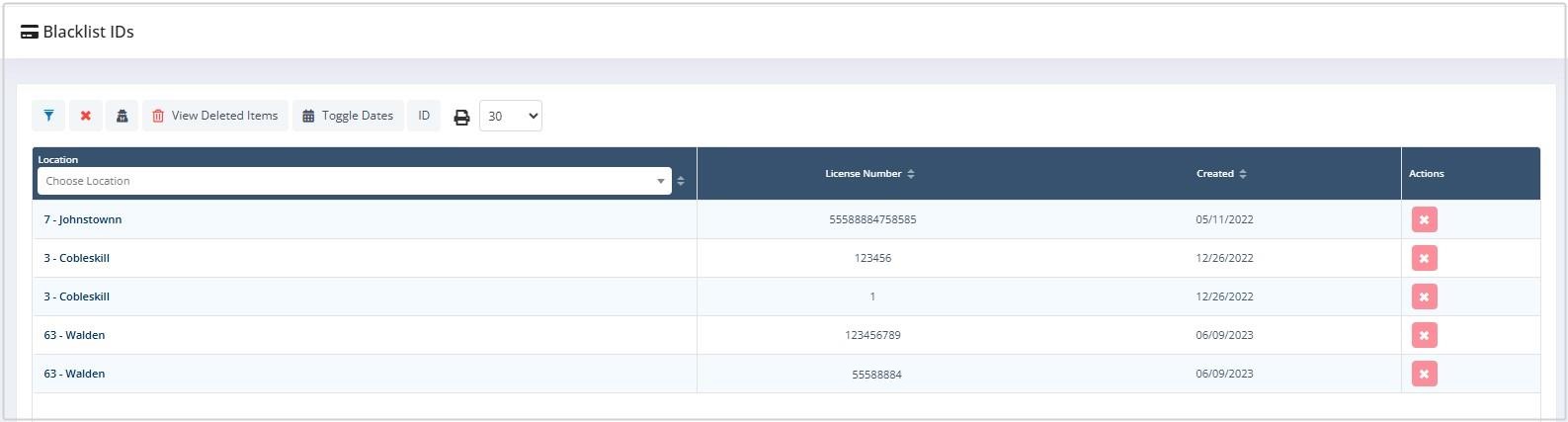1568x422 pixels.
Task: Toggle Dates display
Action: point(348,116)
